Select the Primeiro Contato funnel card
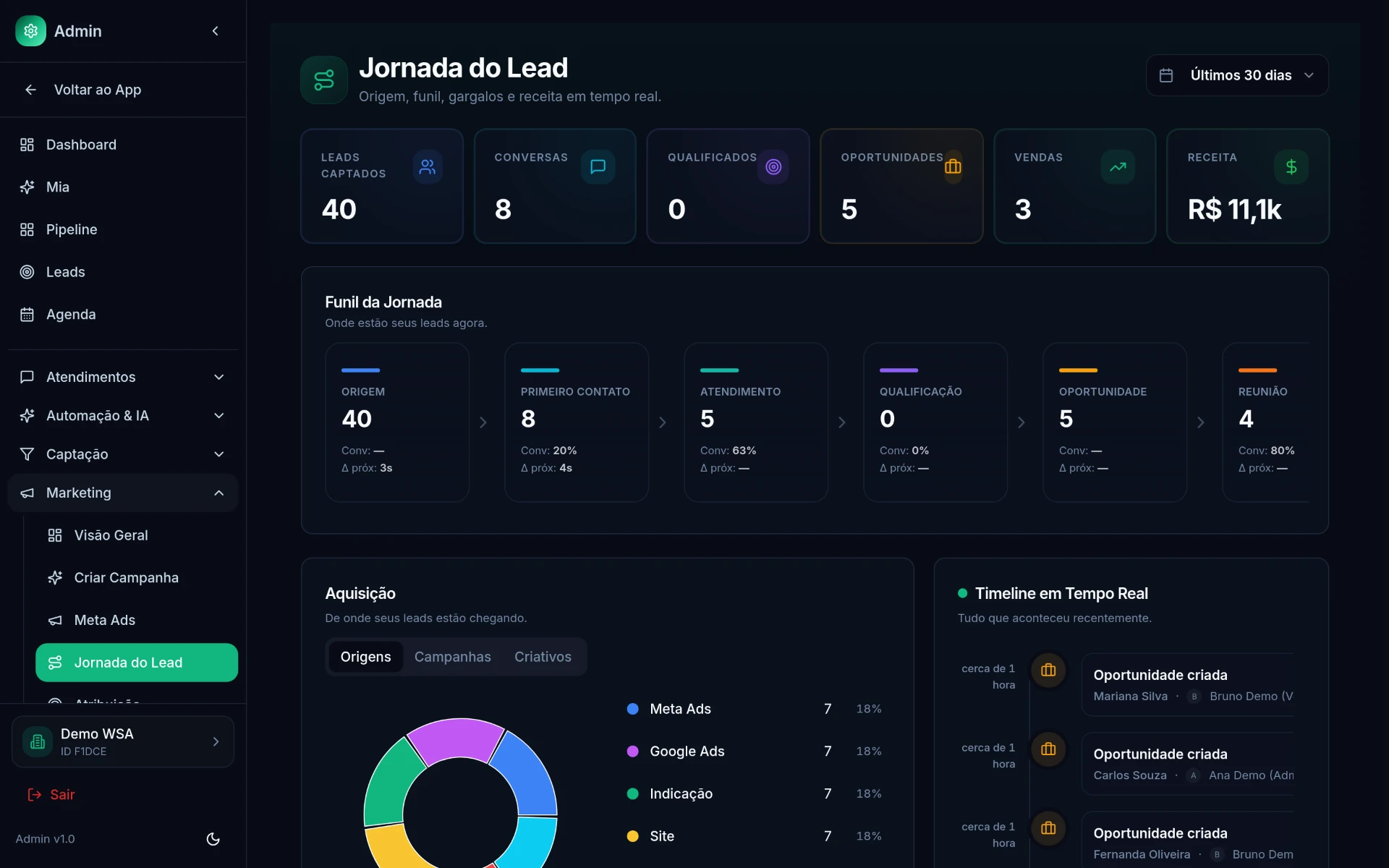This screenshot has height=868, width=1389. point(577,422)
